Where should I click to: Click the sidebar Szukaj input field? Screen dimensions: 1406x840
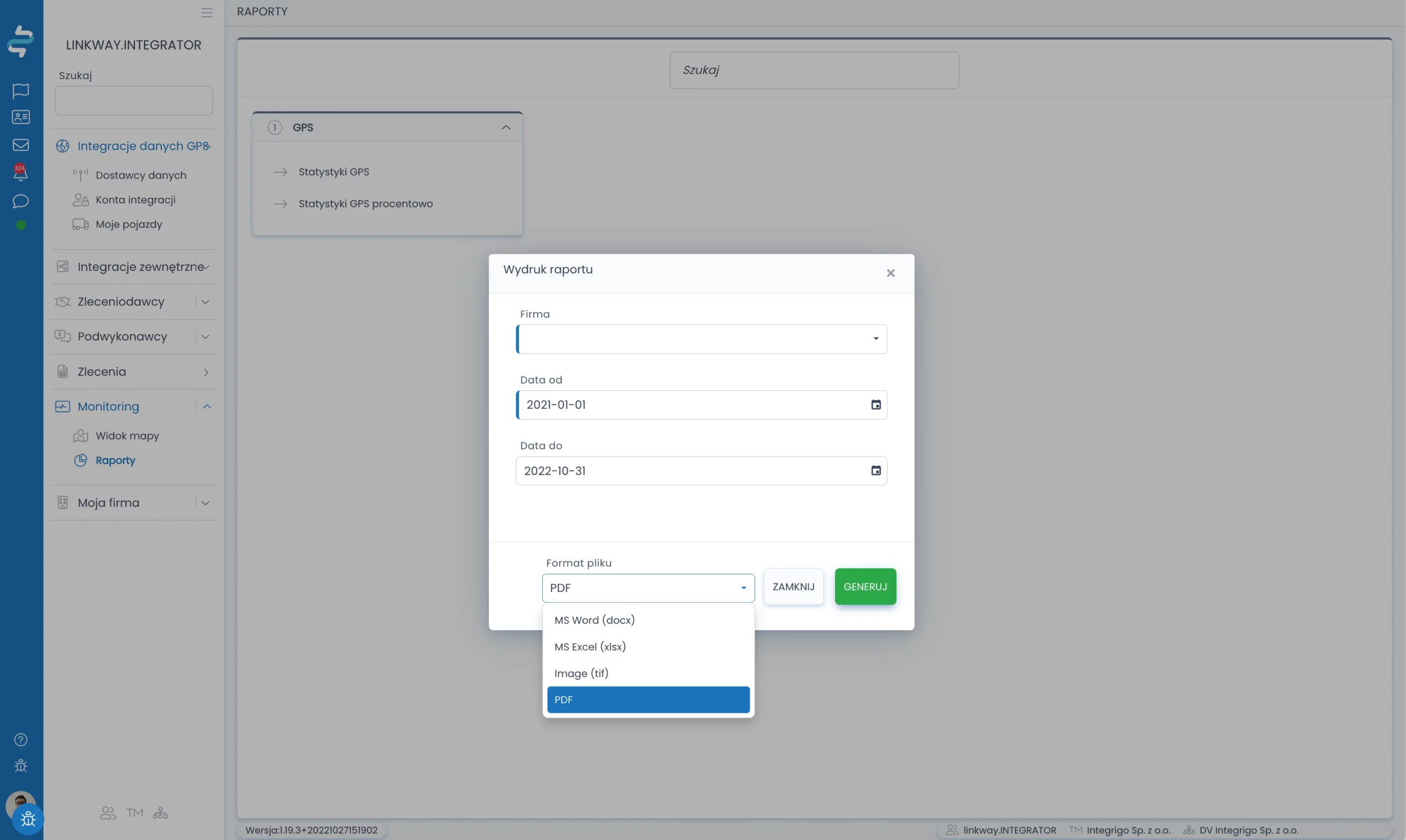(133, 101)
